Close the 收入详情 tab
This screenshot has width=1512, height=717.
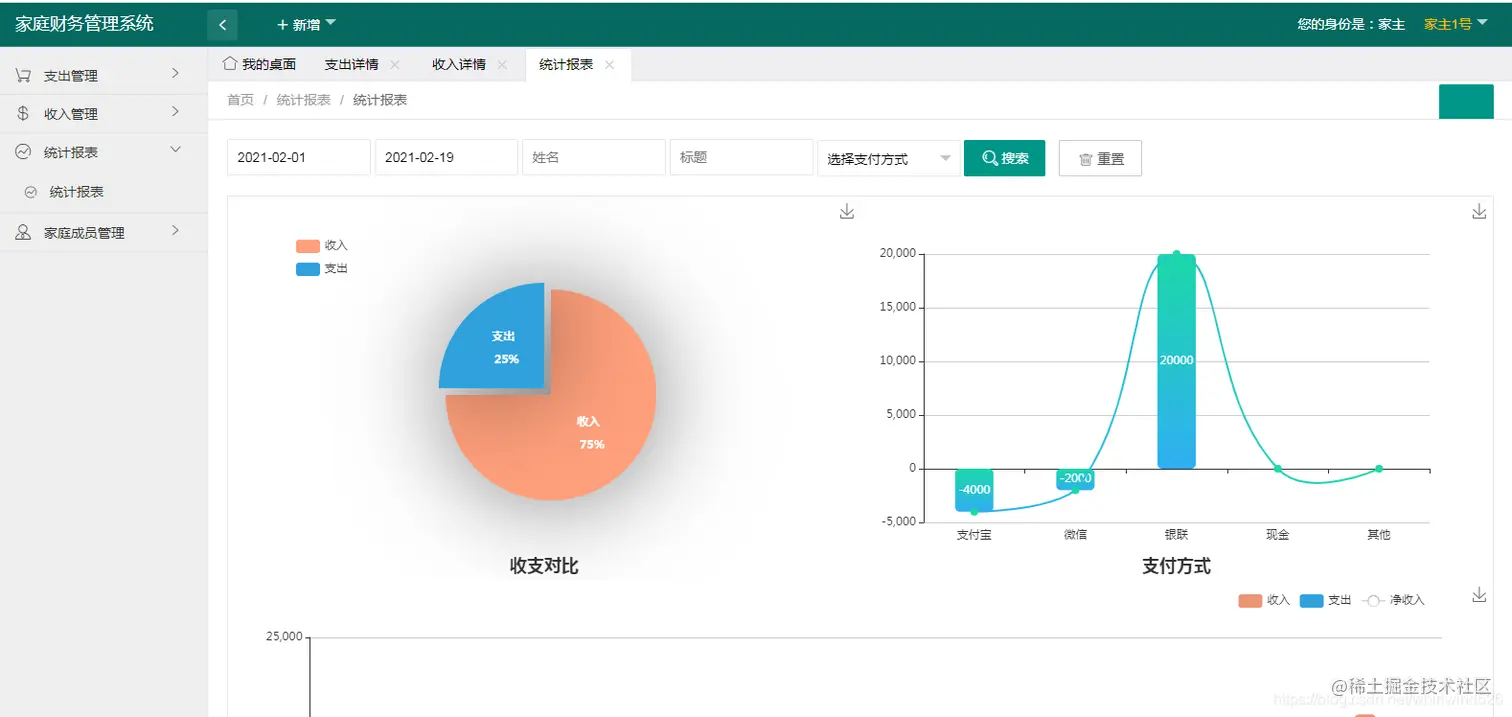coord(502,65)
